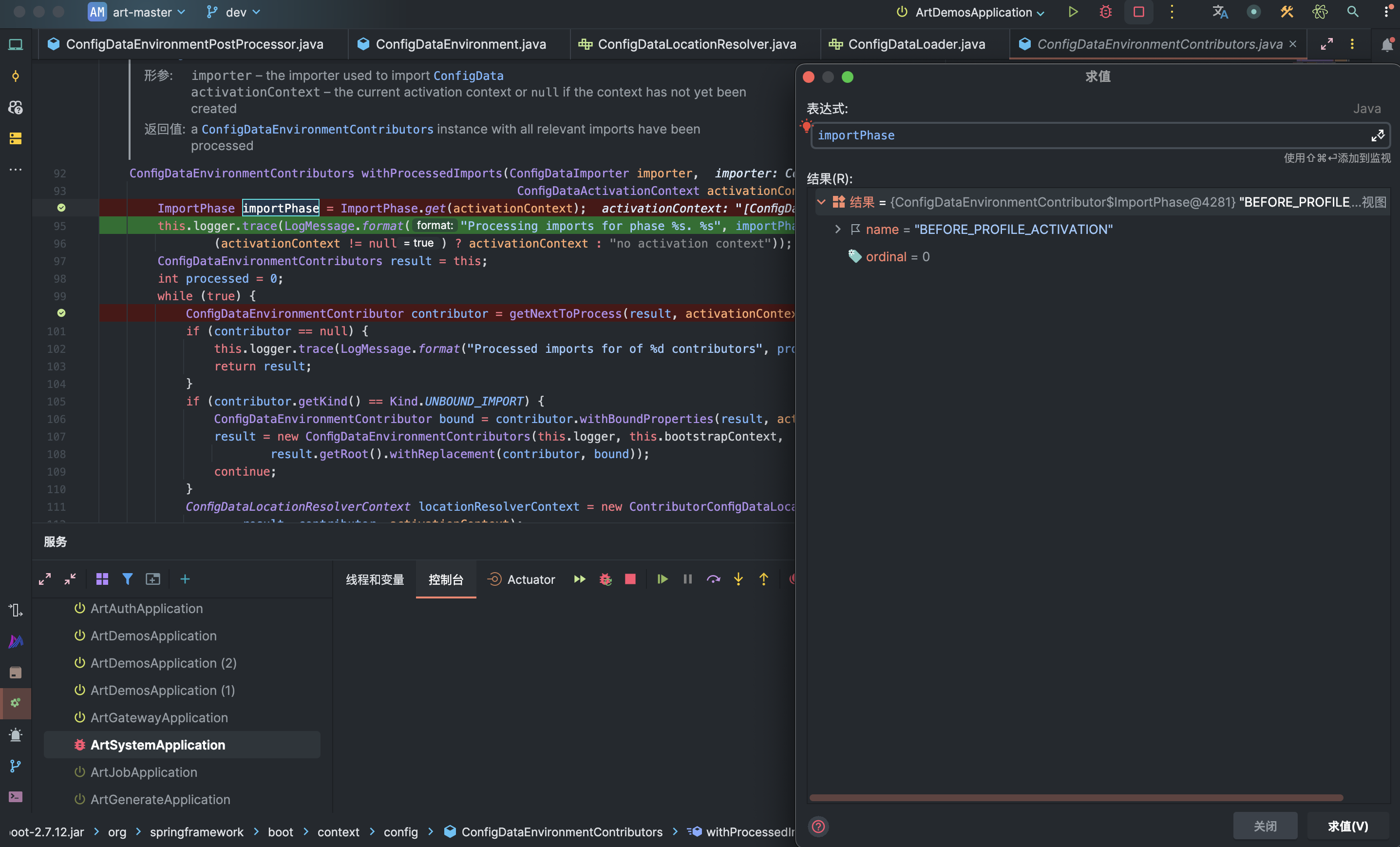
Task: Click the Stop button in services toolbar
Action: (630, 579)
